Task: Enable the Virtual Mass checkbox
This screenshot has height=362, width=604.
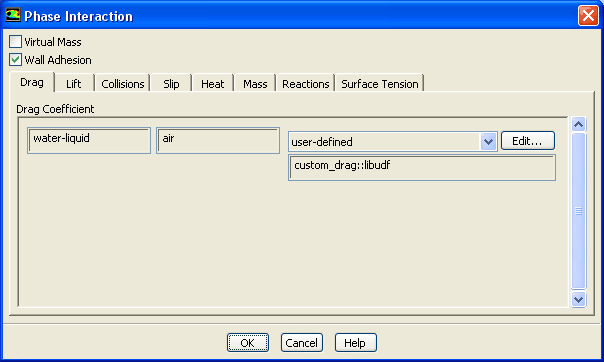Action: tap(15, 42)
